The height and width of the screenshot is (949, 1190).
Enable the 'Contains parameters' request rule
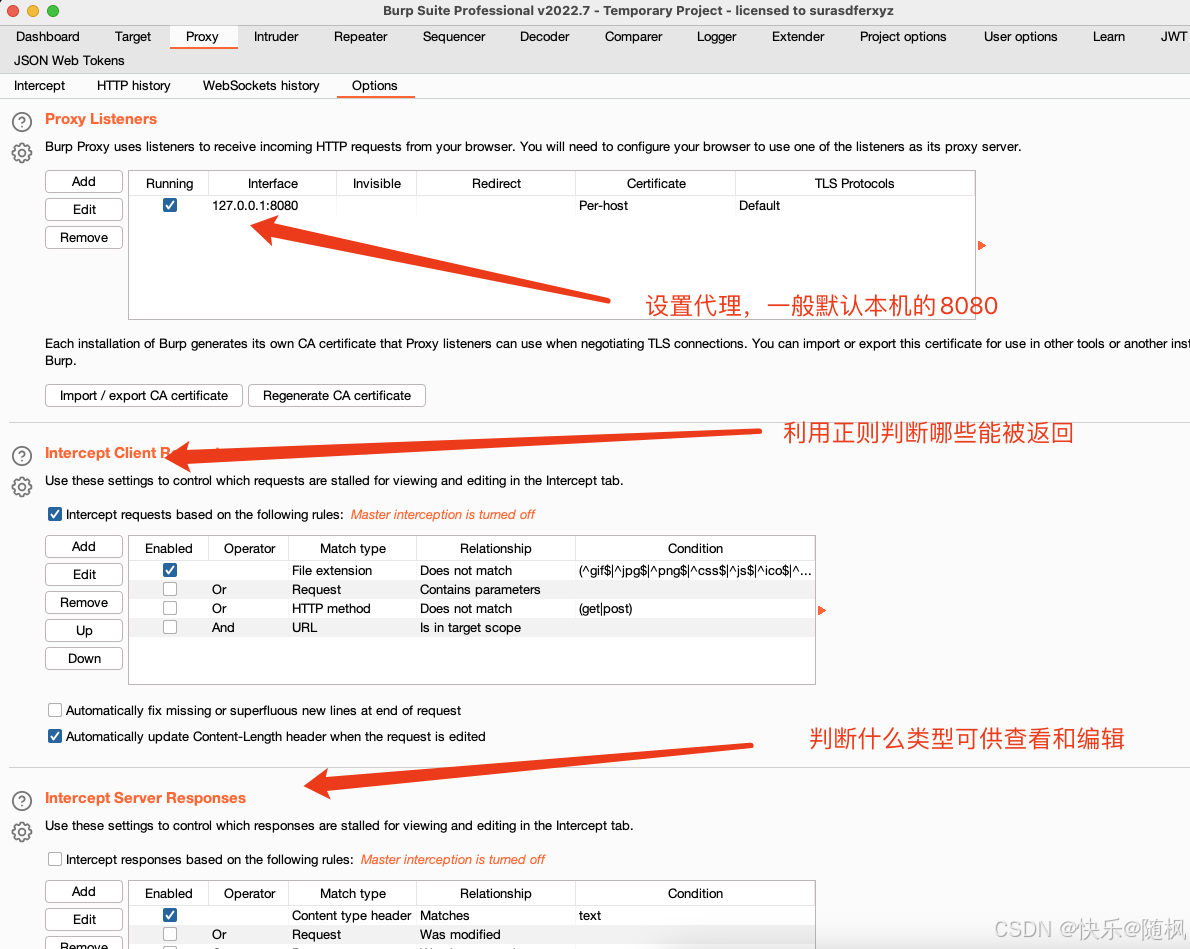[170, 589]
